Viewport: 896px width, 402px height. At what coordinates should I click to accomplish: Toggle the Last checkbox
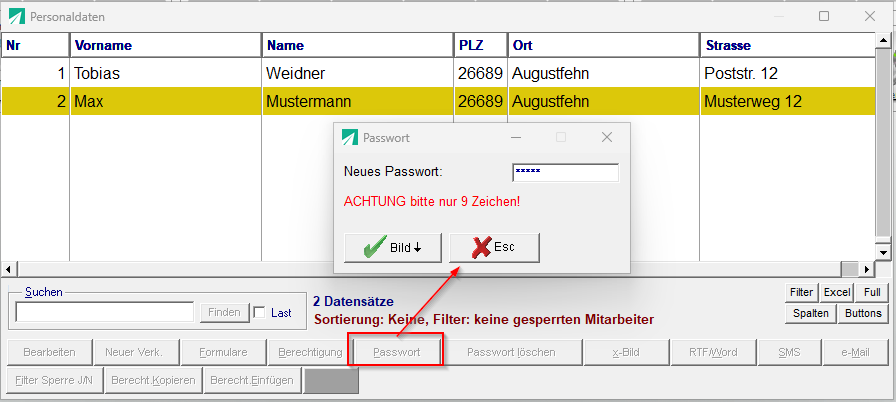[x=260, y=313]
